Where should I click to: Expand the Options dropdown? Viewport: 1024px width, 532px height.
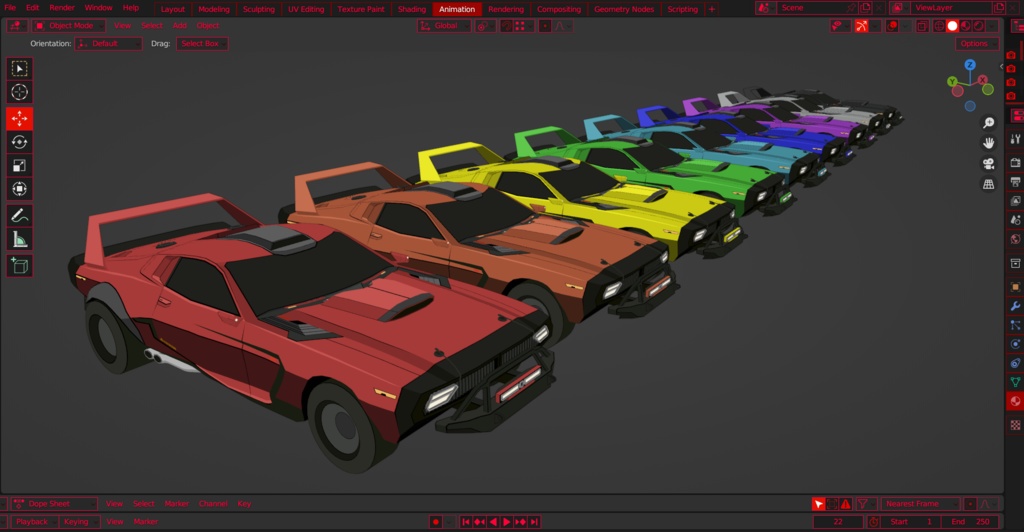977,44
